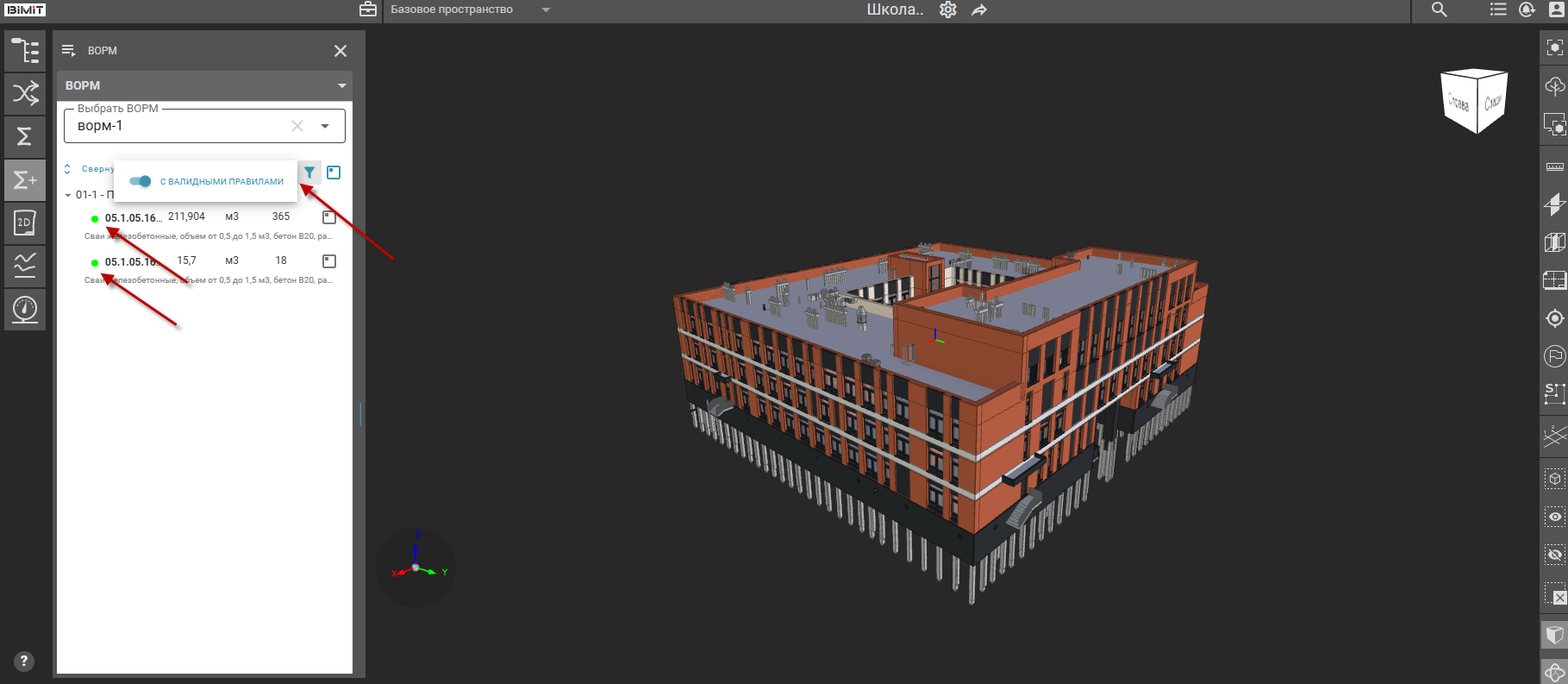Hide selected elements with crossed eye icon
The image size is (1568, 684).
[x=1554, y=555]
